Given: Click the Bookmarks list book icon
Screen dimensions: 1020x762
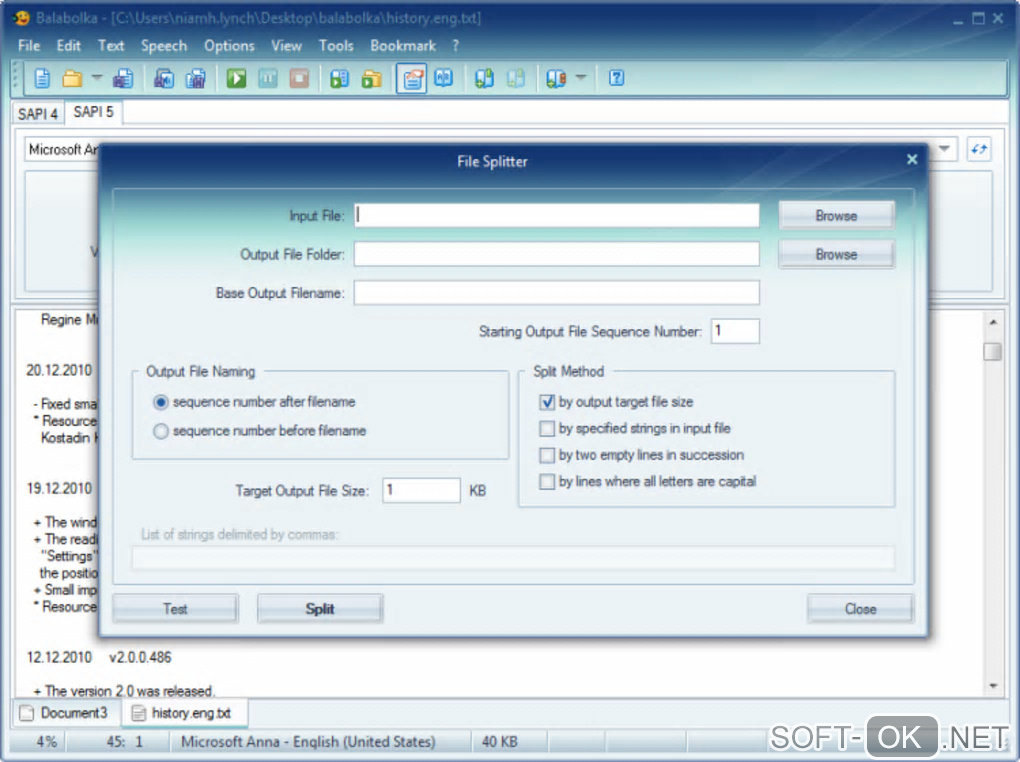Looking at the screenshot, I should [x=556, y=79].
